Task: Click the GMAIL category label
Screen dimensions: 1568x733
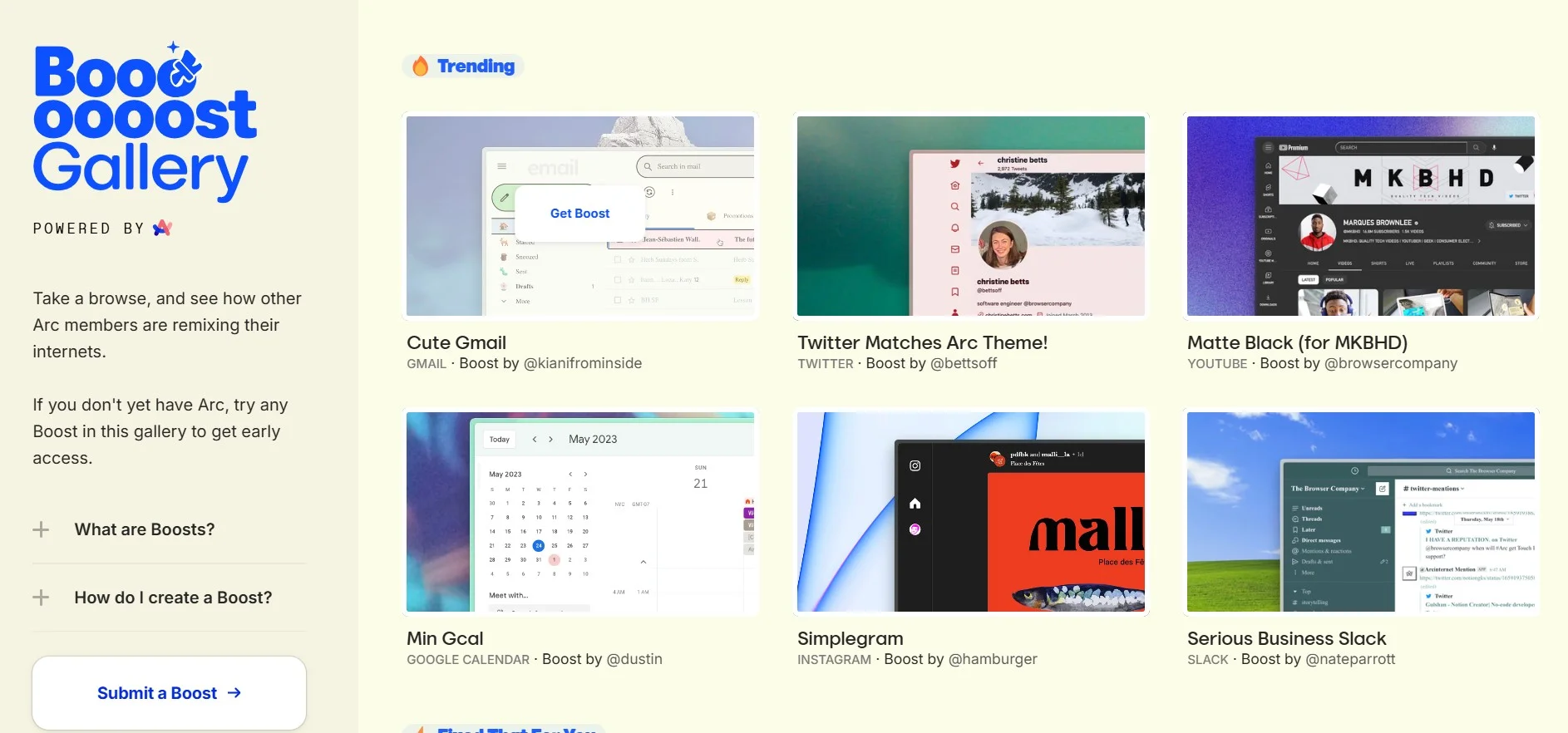Action: click(x=427, y=364)
